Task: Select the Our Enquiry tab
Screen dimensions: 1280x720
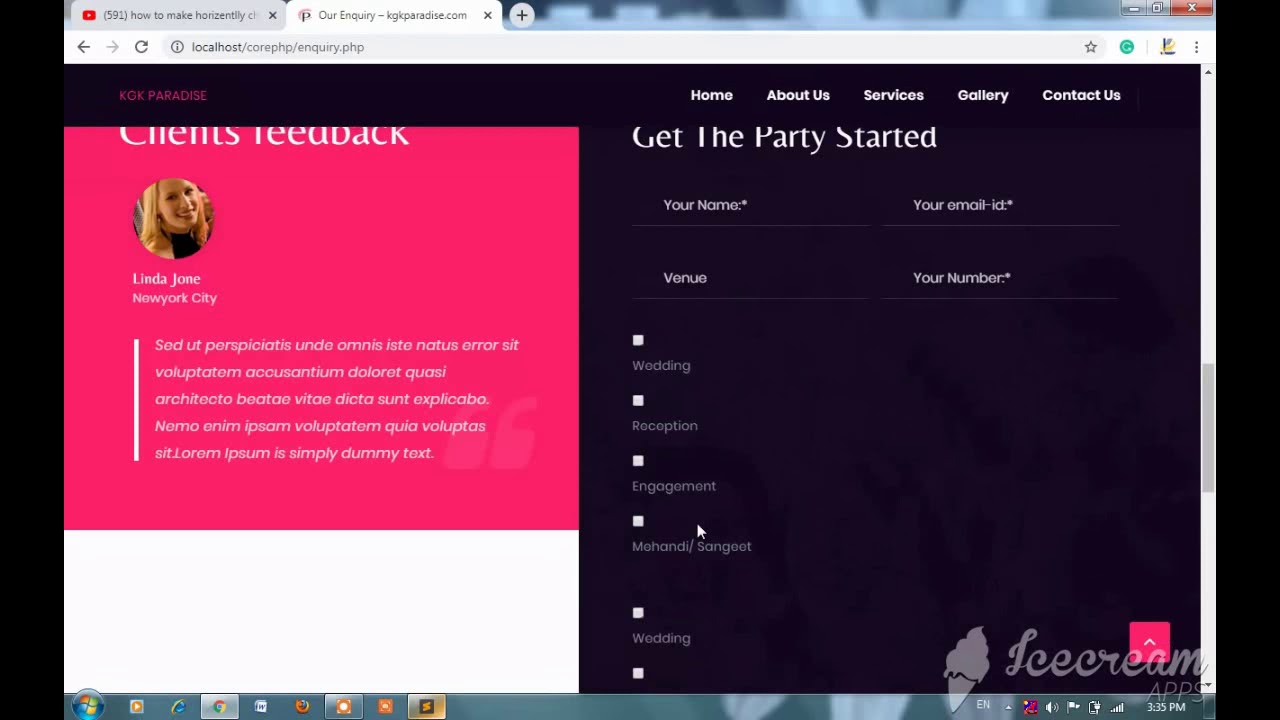Action: coord(392,15)
